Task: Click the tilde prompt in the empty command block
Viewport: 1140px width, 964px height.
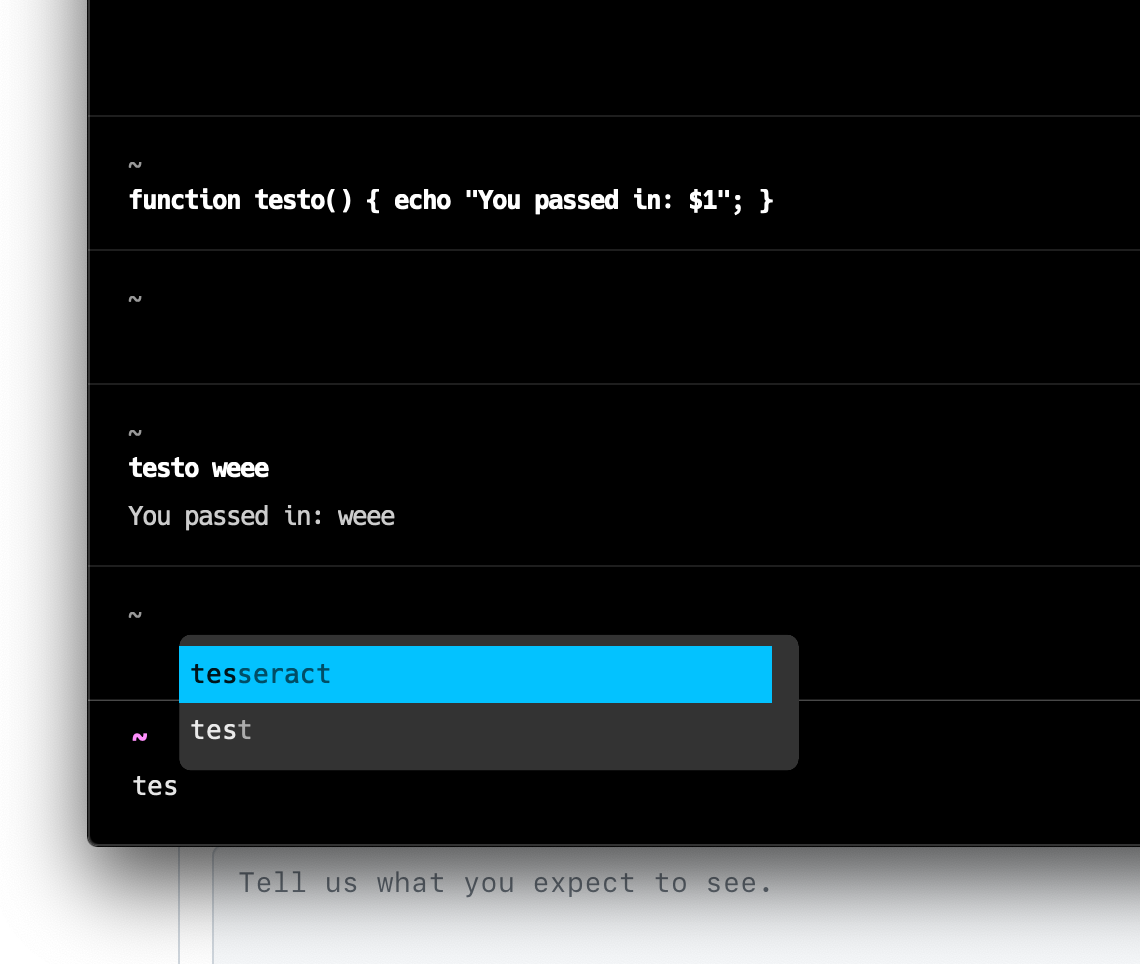Action: [x=133, y=299]
